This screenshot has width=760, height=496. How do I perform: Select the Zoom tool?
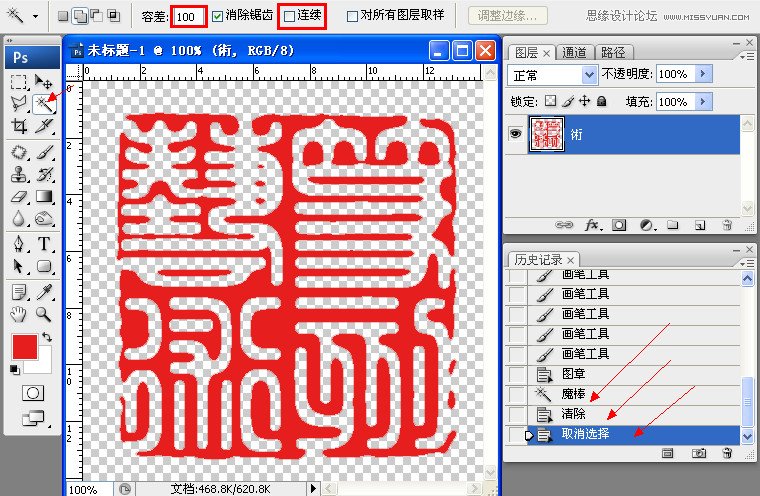point(44,314)
